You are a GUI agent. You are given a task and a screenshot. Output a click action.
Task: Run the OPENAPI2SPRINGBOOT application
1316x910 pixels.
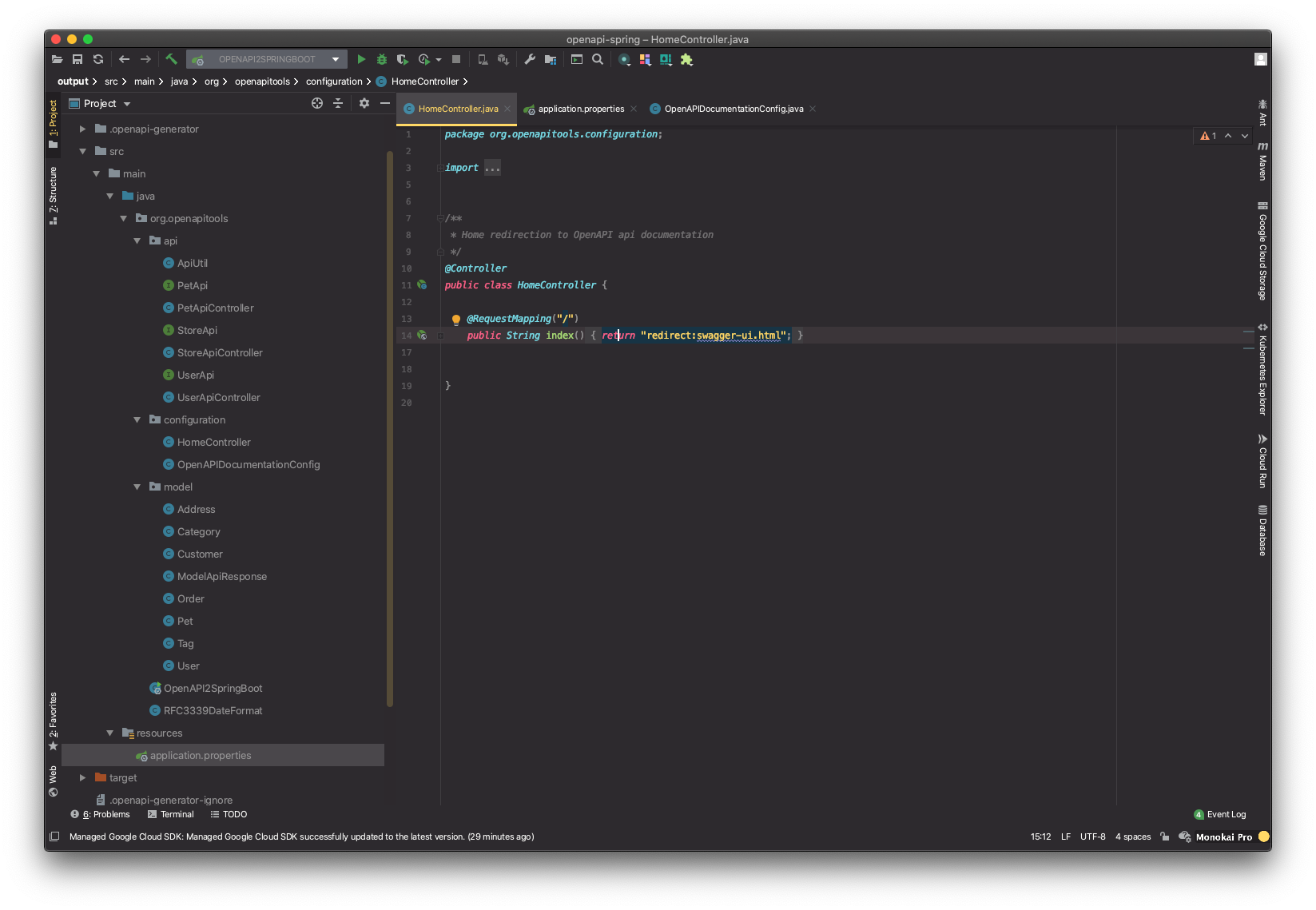pyautogui.click(x=360, y=59)
